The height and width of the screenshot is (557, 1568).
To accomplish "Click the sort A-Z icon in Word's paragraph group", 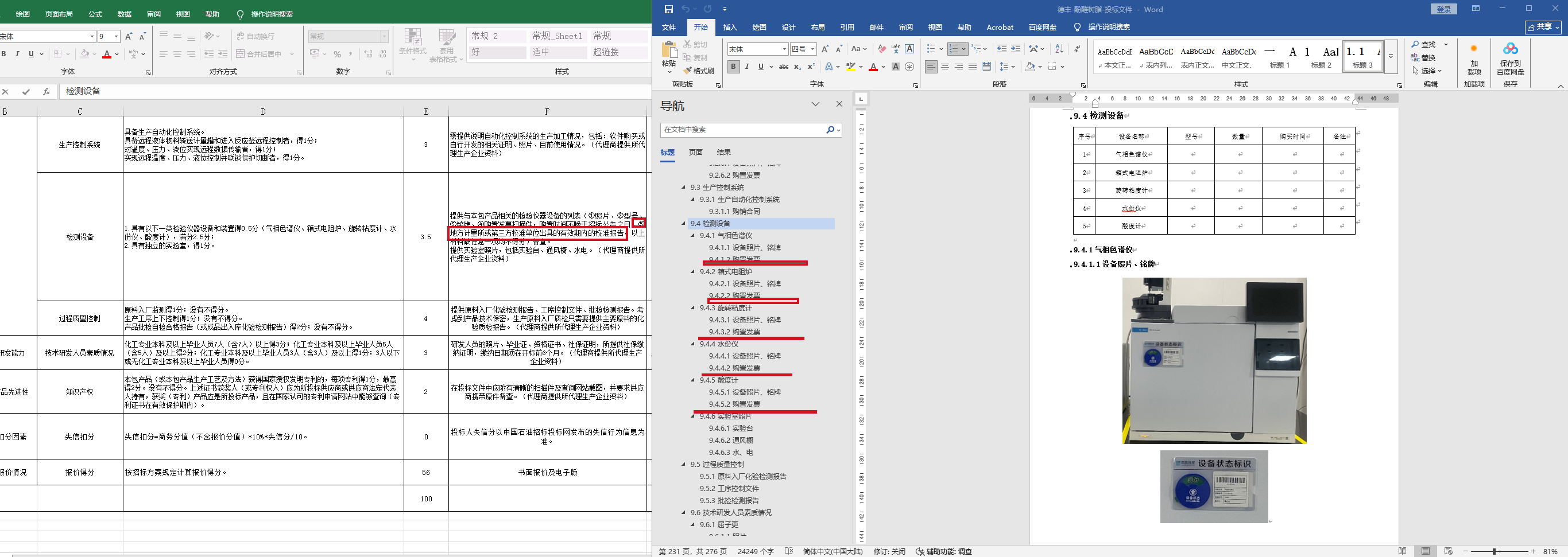I will click(x=1059, y=49).
